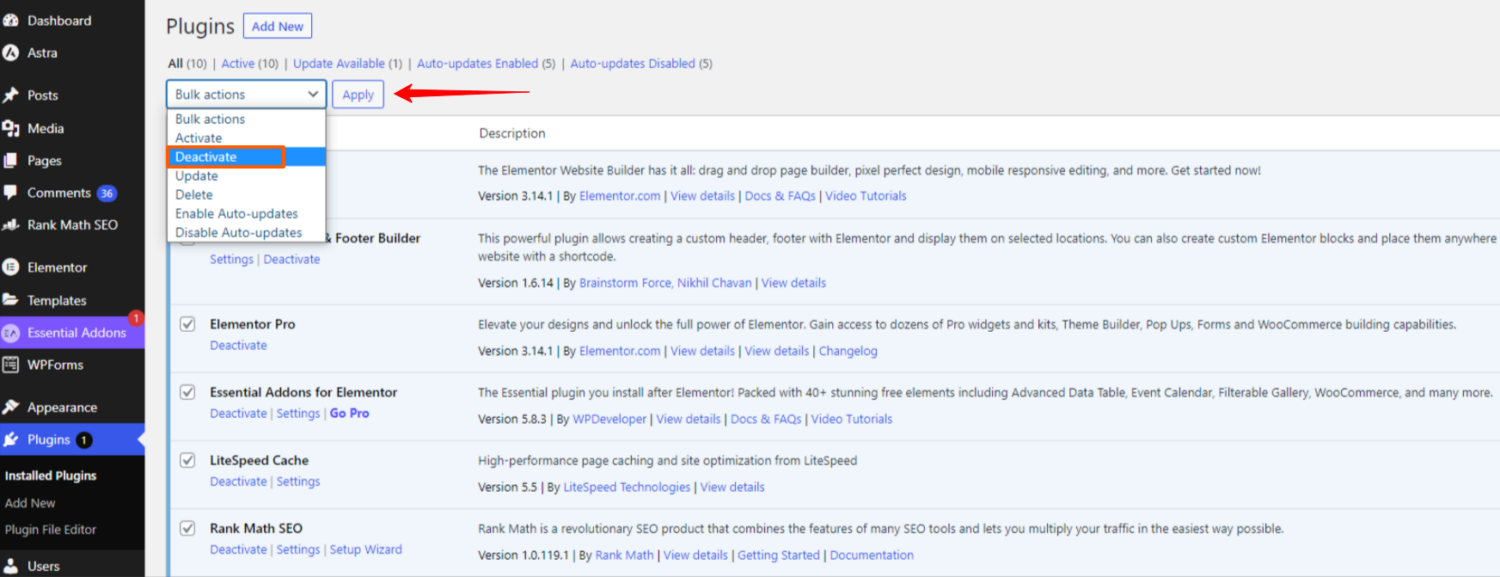Open Setup Wizard link for Rank Math
The image size is (1500, 577).
pyautogui.click(x=366, y=549)
